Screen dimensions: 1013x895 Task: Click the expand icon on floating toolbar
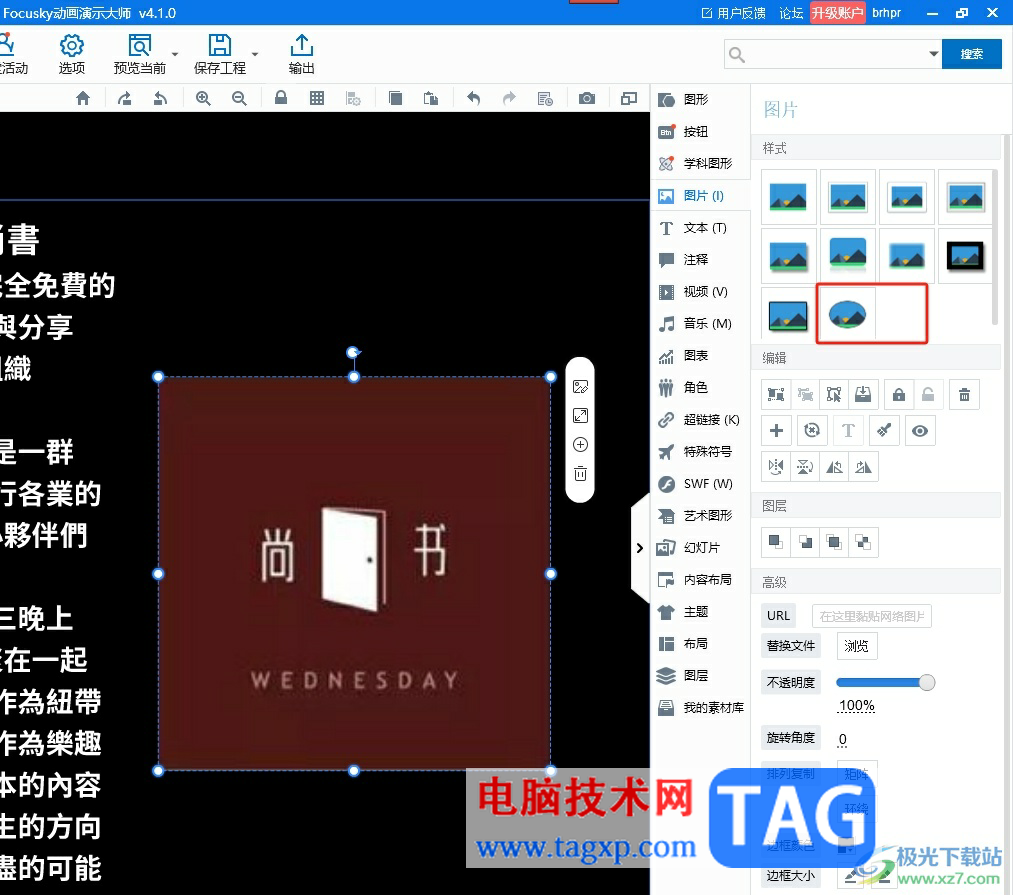580,416
